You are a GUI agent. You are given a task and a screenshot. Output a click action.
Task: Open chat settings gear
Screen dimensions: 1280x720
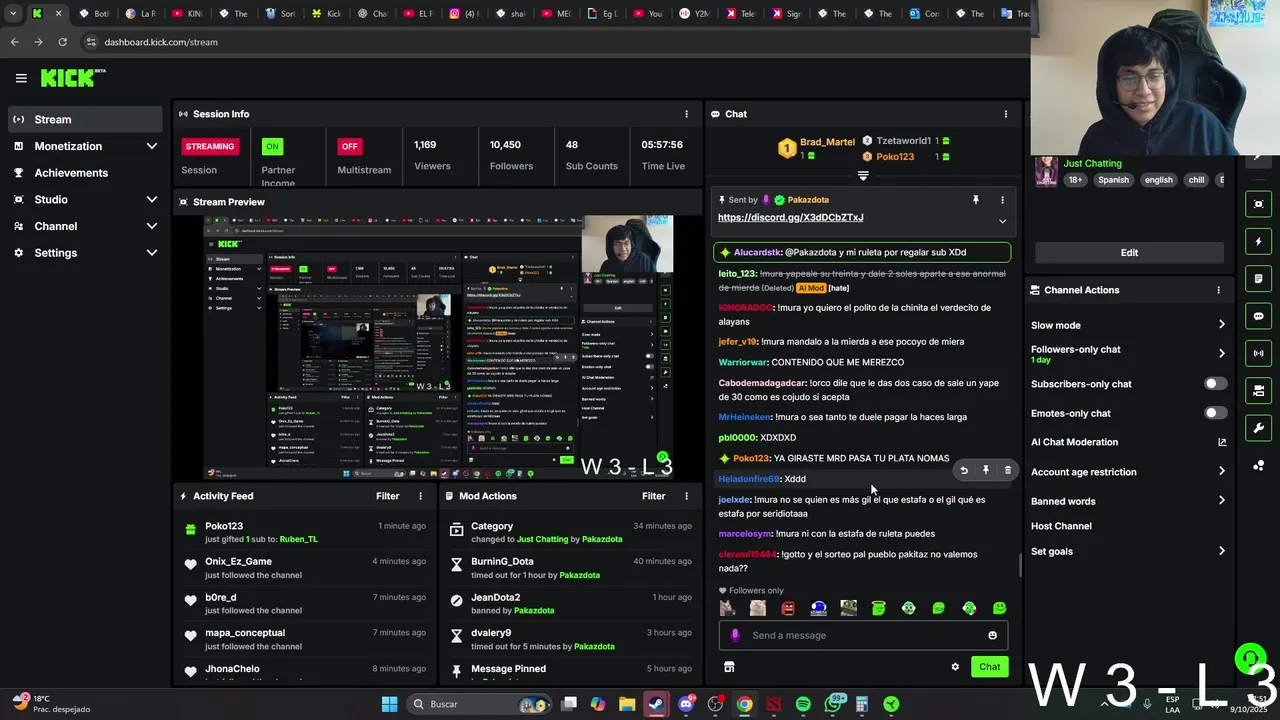pos(955,667)
